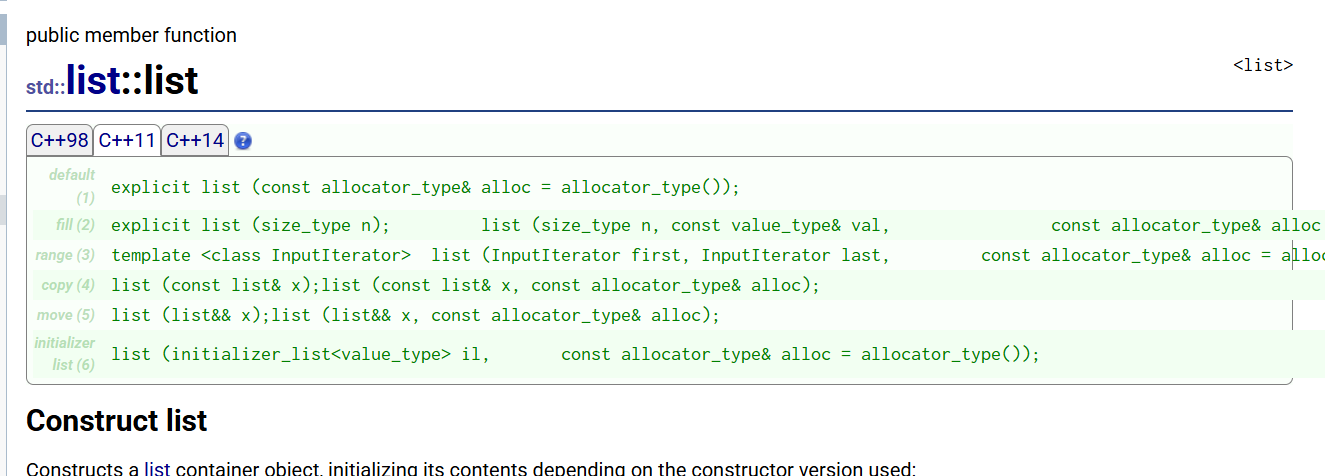Screen dimensions: 1325x476
Task: Click the explicit list default constructor code
Action: point(425,187)
